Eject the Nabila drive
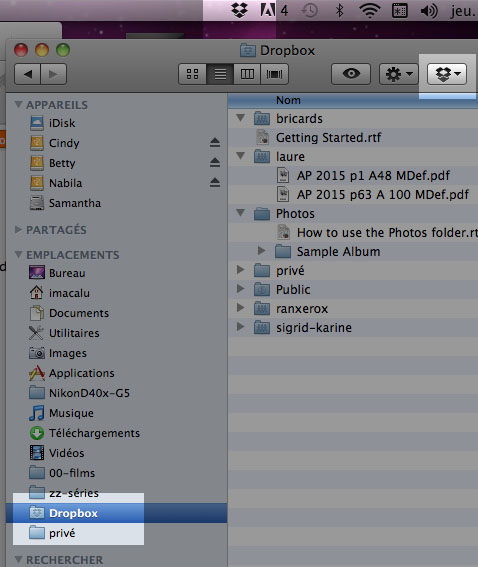Screen dimensions: 478x567 (x=215, y=183)
